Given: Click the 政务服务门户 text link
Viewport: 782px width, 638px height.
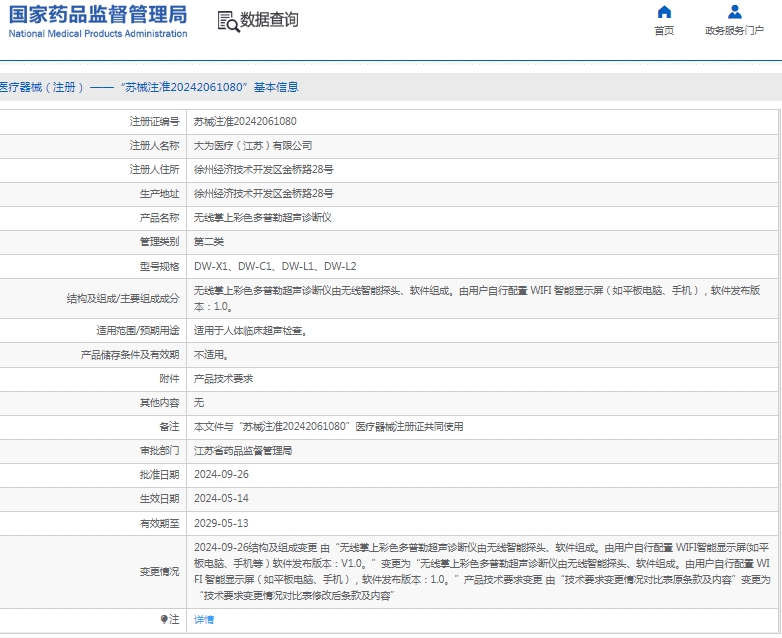Looking at the screenshot, I should pos(734,31).
